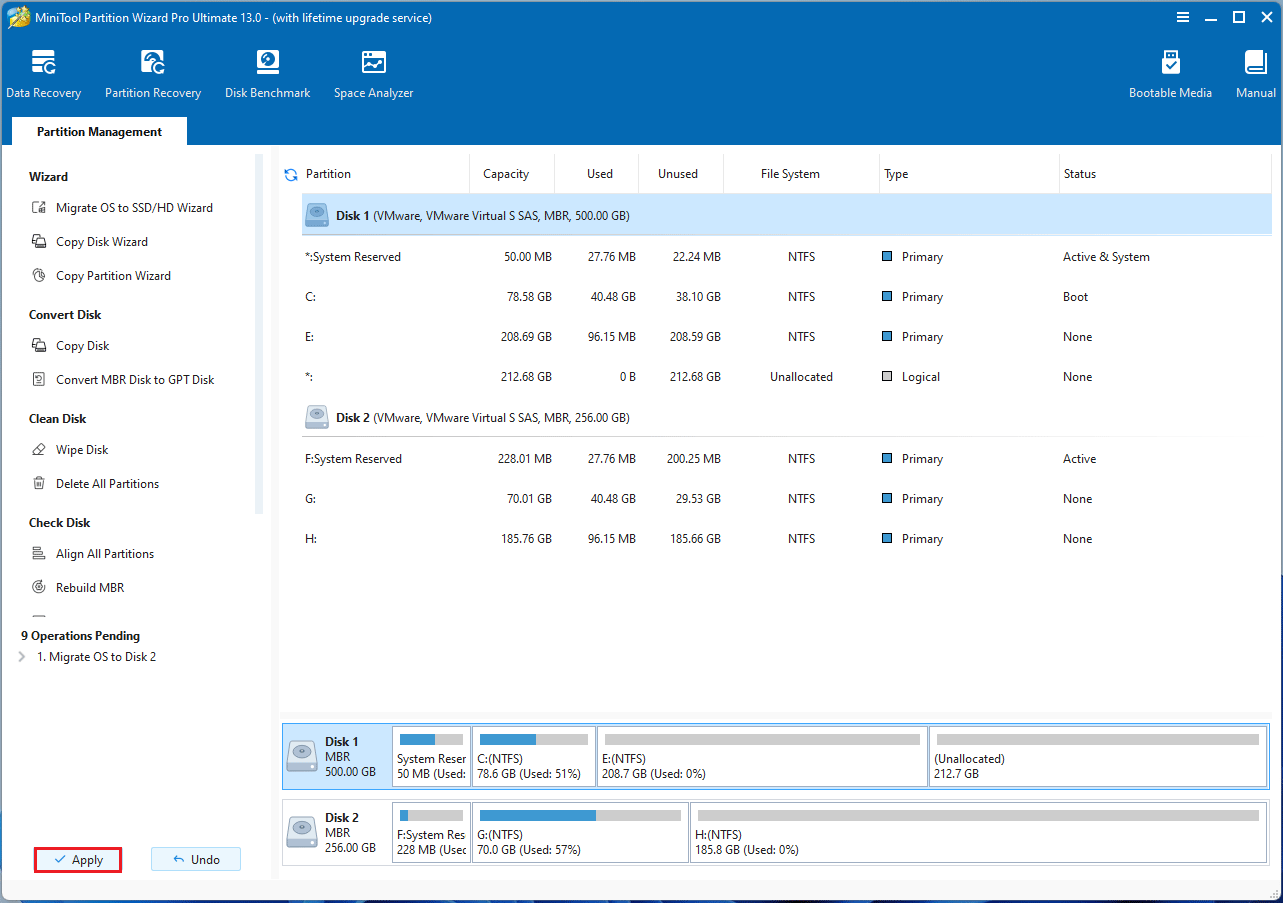Select the G: partition block in disk map
Screen dimensions: 1283x903
pyautogui.click(x=580, y=832)
